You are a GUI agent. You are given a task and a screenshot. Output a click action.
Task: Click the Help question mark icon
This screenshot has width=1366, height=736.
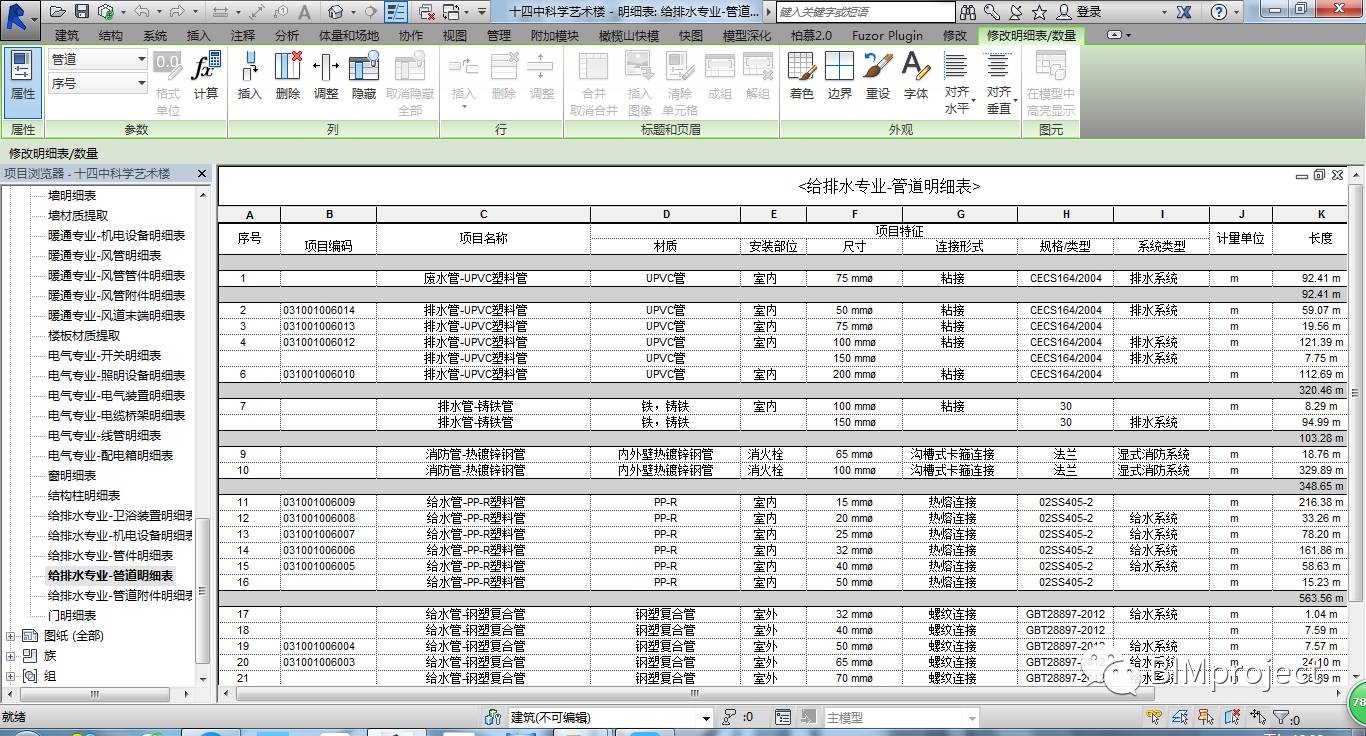pyautogui.click(x=1219, y=12)
